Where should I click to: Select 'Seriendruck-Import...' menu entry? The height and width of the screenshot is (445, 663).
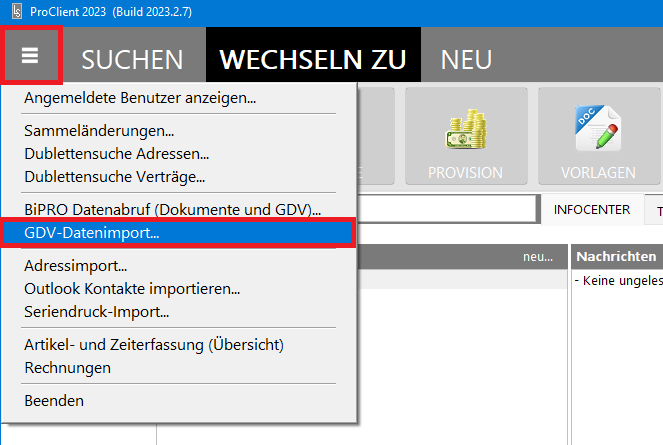coord(96,311)
